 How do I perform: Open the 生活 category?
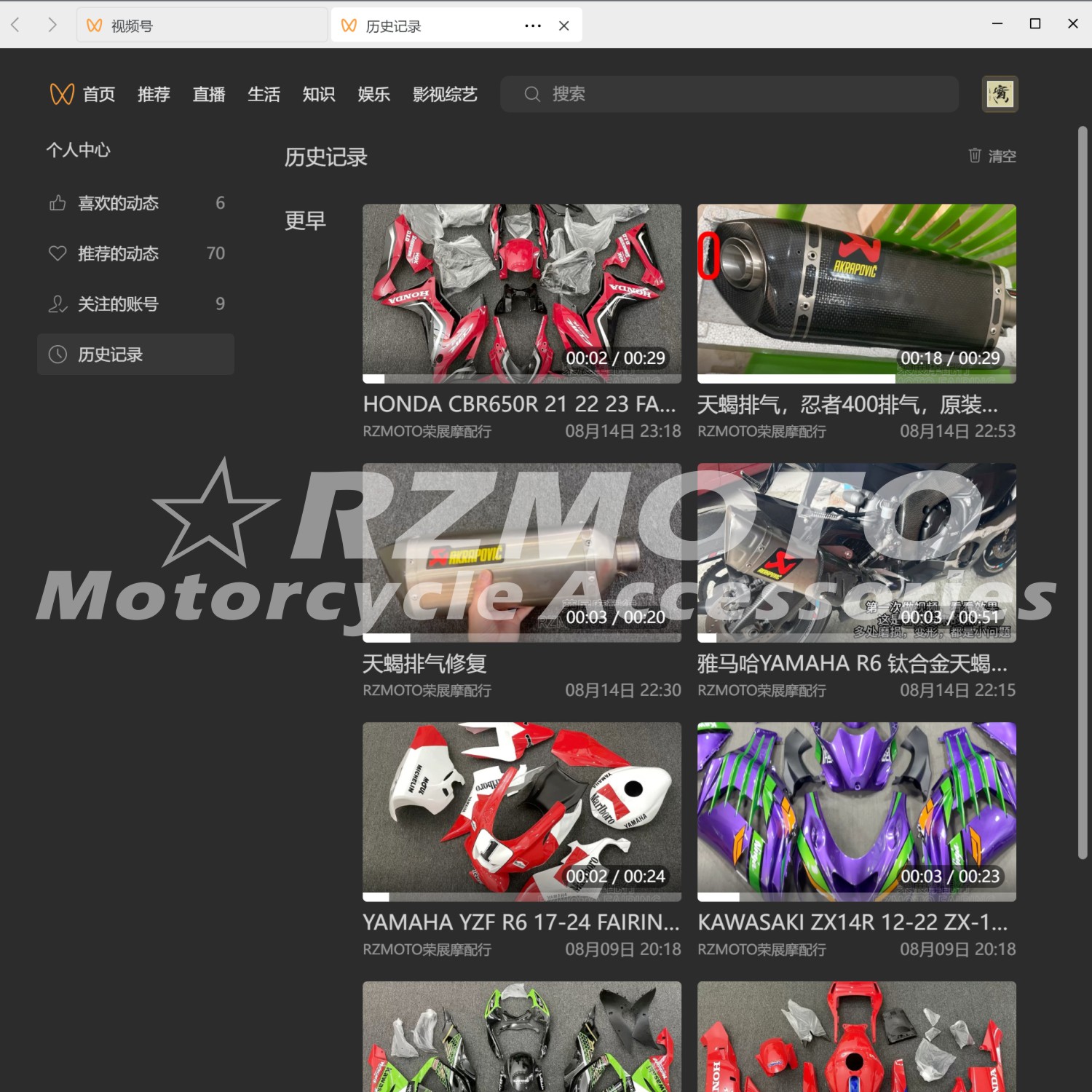click(264, 94)
